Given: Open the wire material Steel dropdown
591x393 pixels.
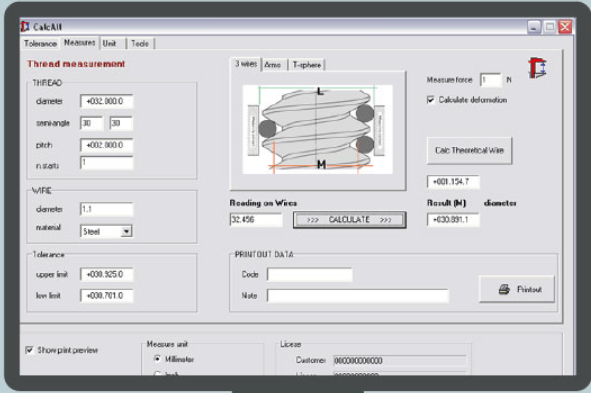Looking at the screenshot, I should 127,231.
